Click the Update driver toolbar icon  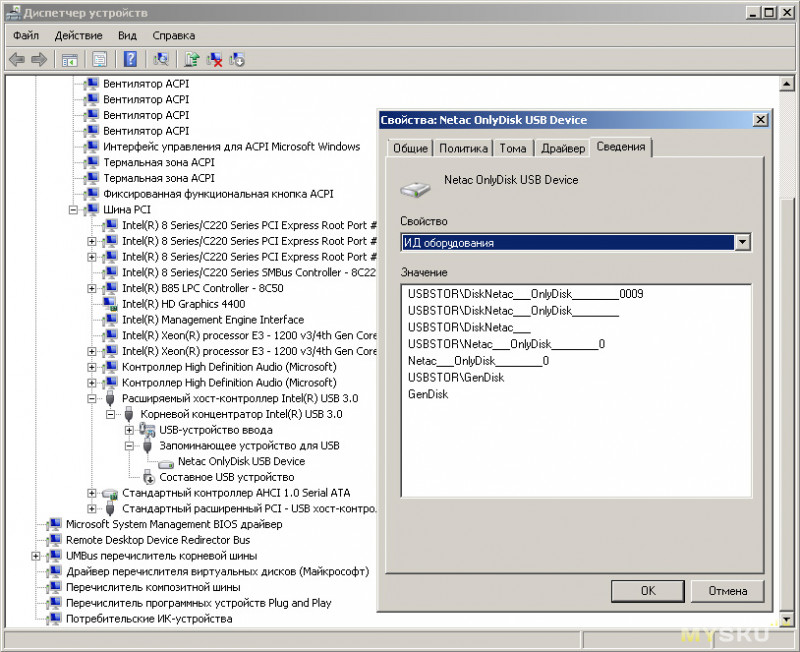[192, 59]
